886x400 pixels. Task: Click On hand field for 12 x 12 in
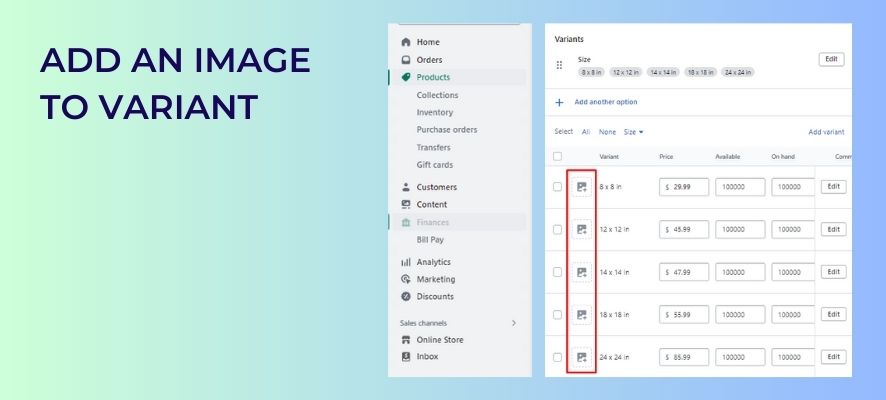(793, 229)
